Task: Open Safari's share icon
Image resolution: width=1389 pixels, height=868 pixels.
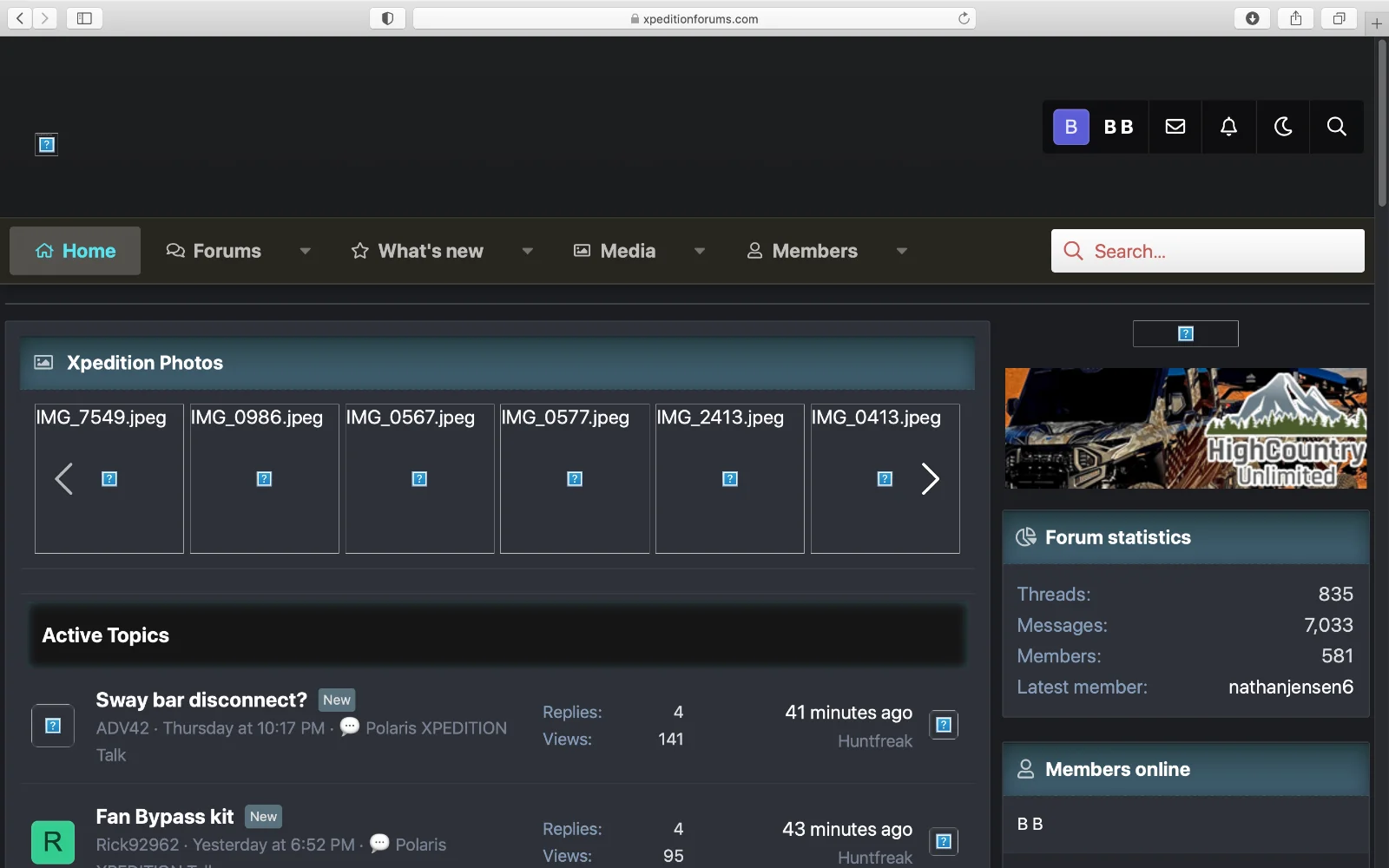Action: click(x=1295, y=18)
